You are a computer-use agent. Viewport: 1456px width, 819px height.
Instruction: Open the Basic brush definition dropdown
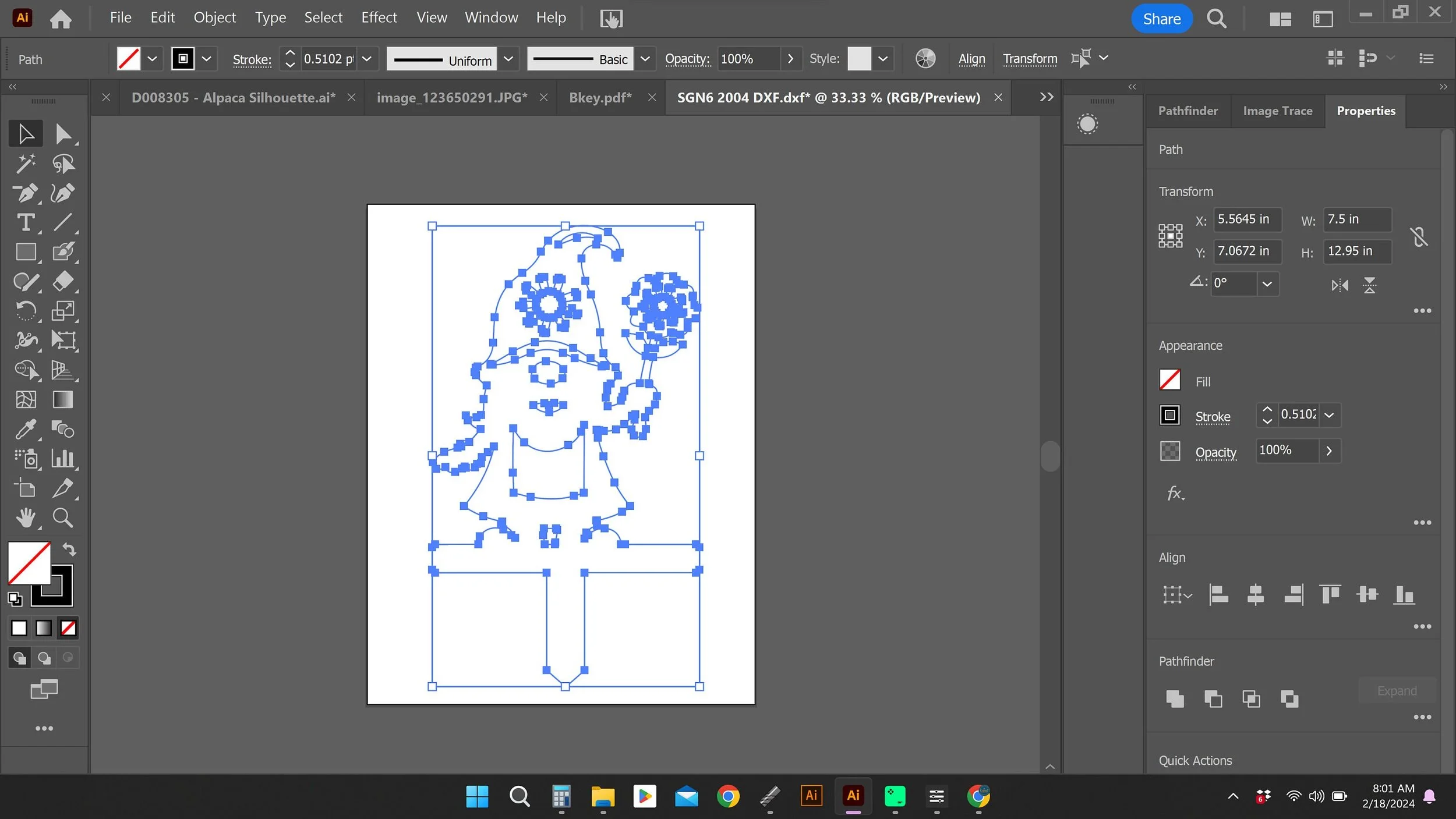point(645,59)
